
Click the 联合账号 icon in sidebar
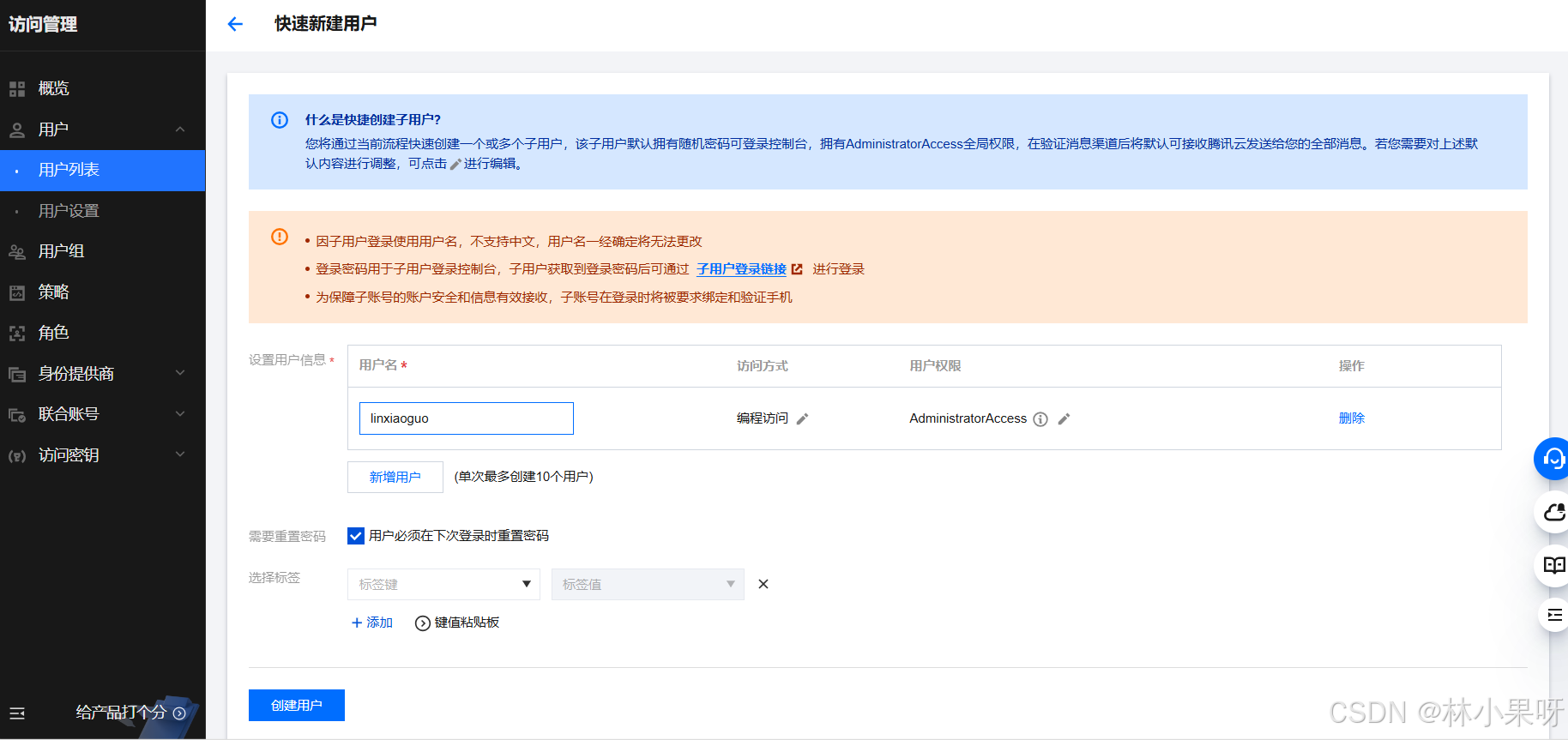[17, 414]
